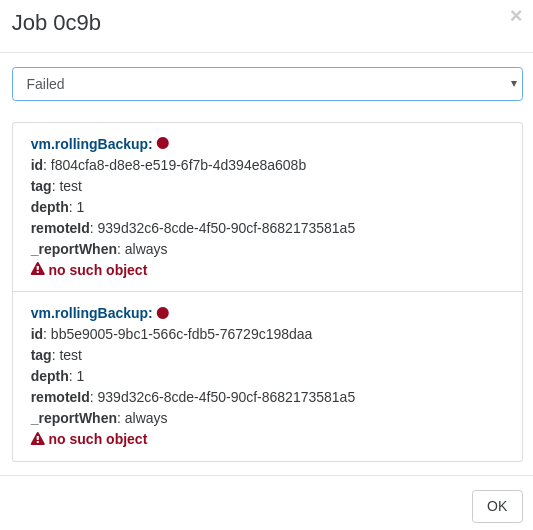The width and height of the screenshot is (533, 530).
Task: Close the Job 0c9b dialog via X
Action: (x=516, y=15)
